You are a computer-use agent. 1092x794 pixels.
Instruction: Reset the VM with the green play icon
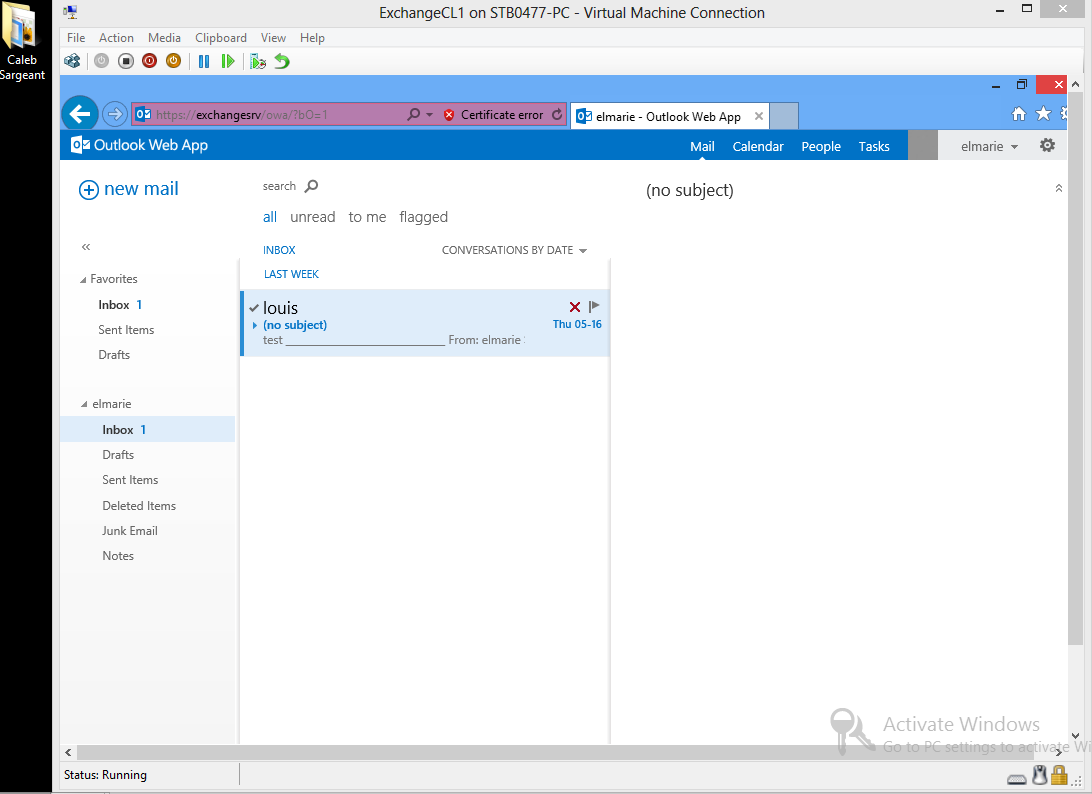pos(228,61)
